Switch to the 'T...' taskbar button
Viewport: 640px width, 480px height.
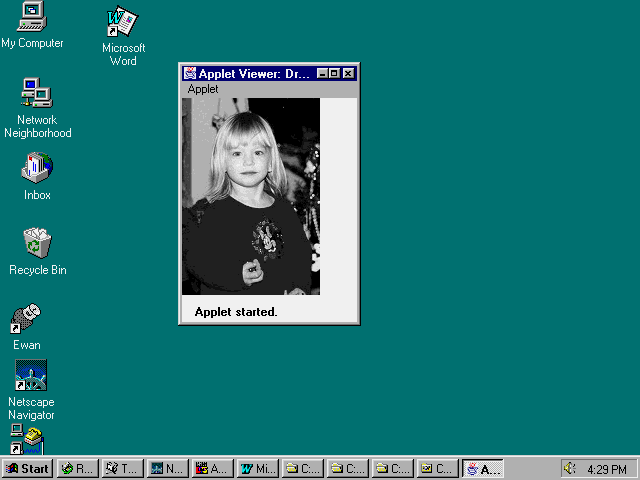pos(123,469)
